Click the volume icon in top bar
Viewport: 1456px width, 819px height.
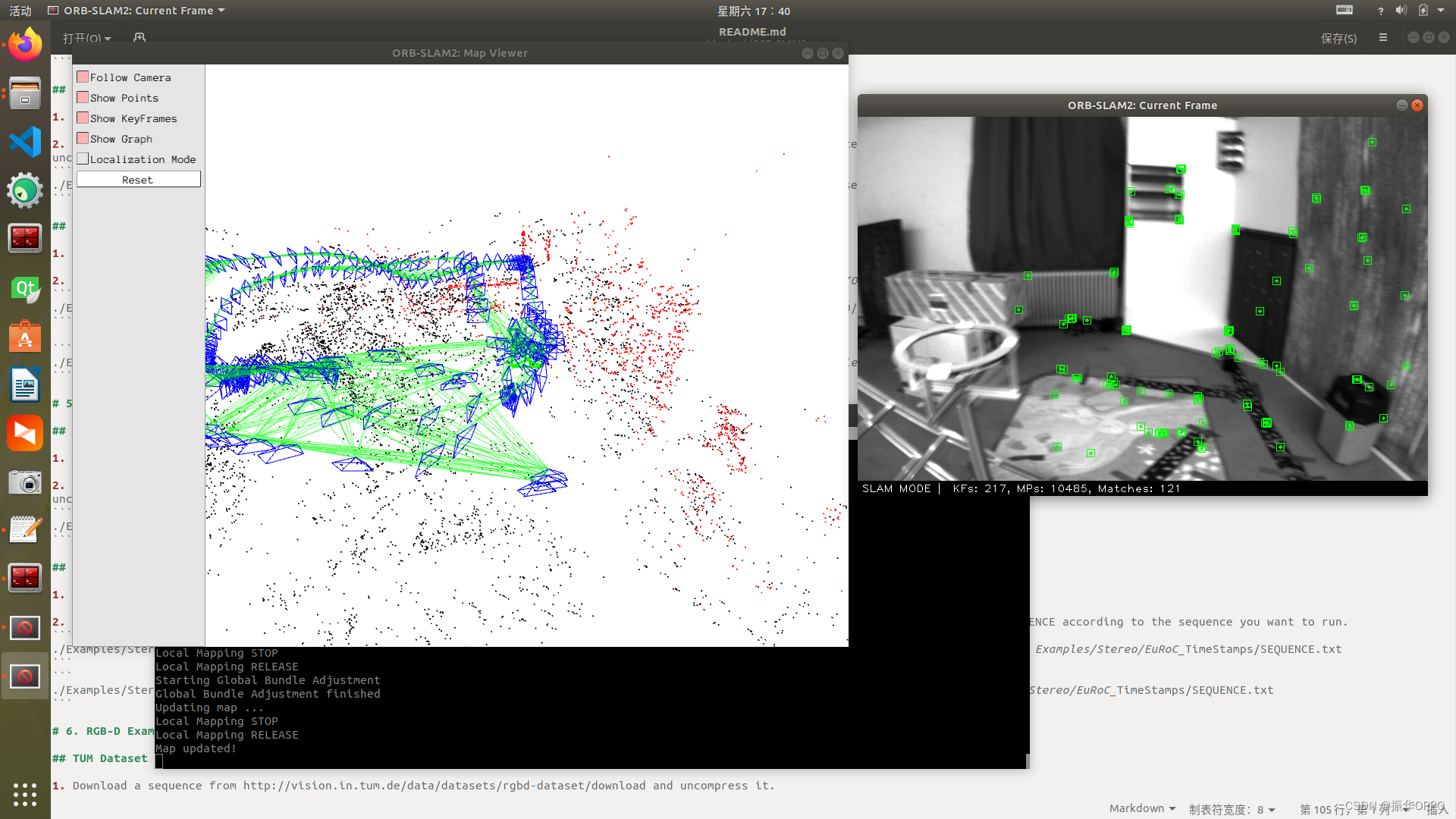coord(1401,11)
